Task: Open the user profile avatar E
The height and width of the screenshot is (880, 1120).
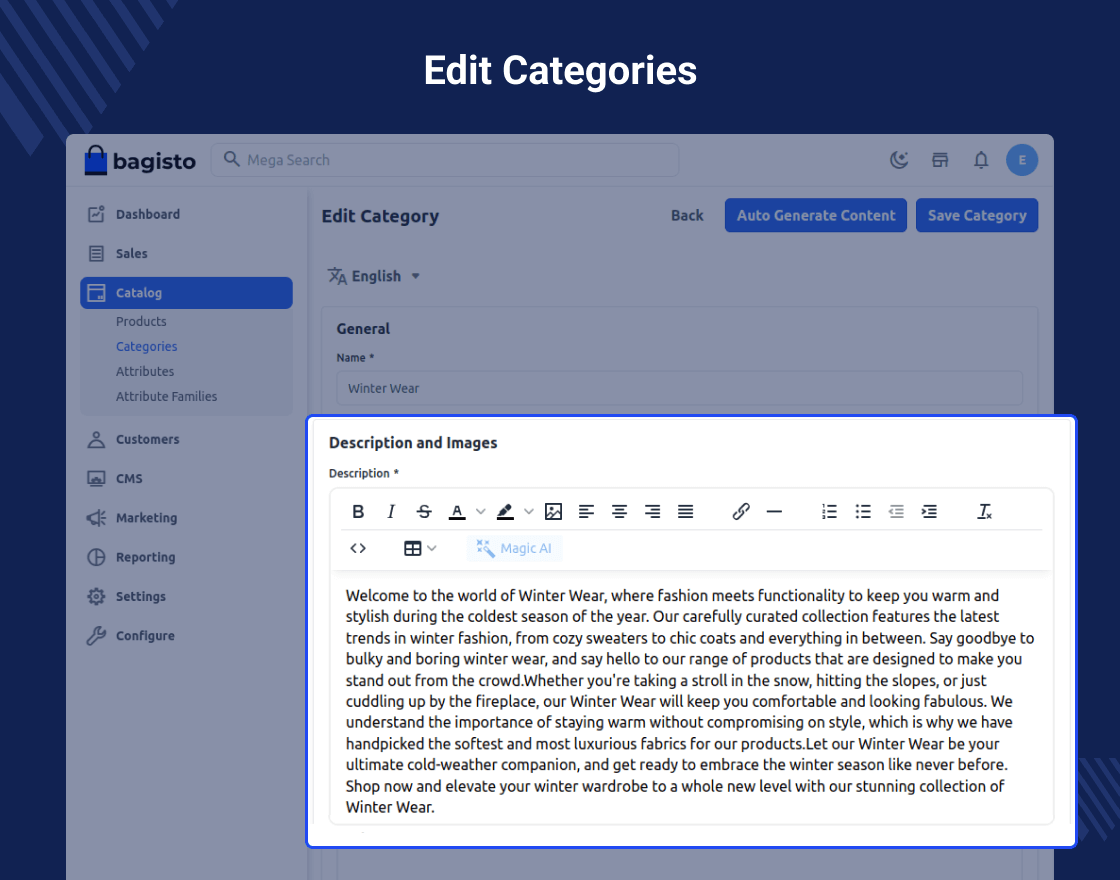Action: tap(1022, 160)
